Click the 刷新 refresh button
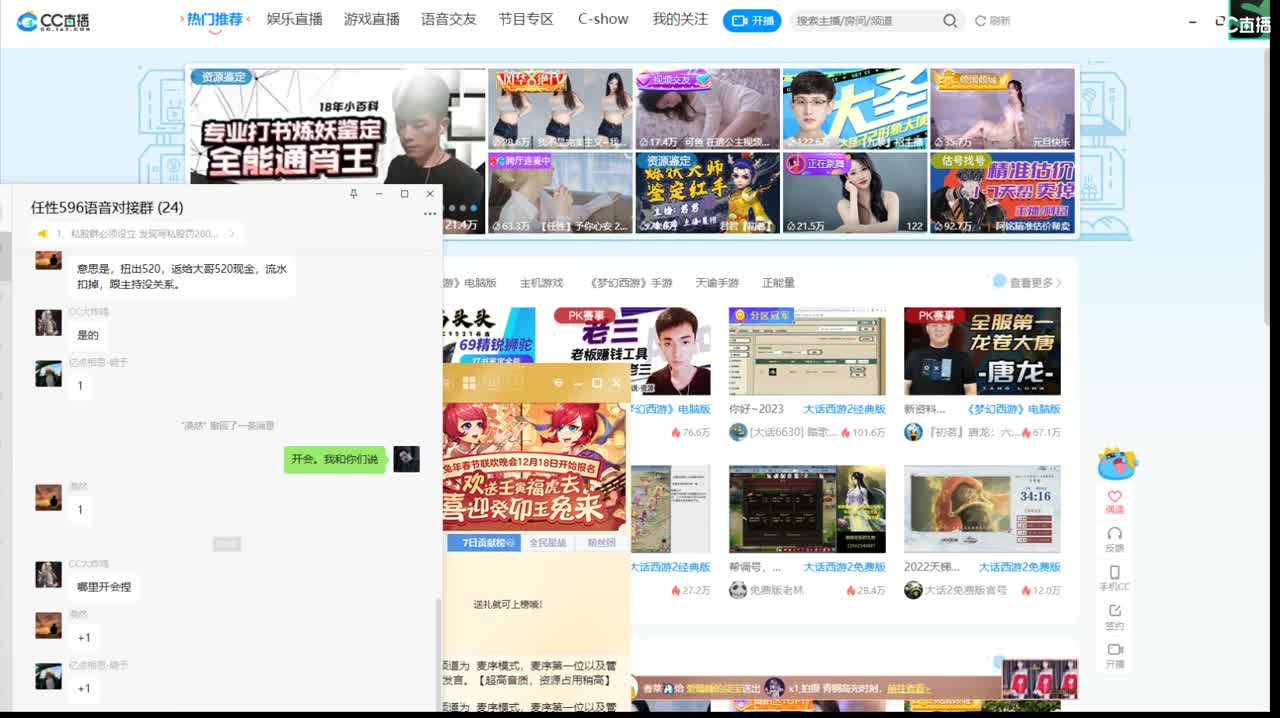Image resolution: width=1280 pixels, height=718 pixels. click(x=993, y=20)
